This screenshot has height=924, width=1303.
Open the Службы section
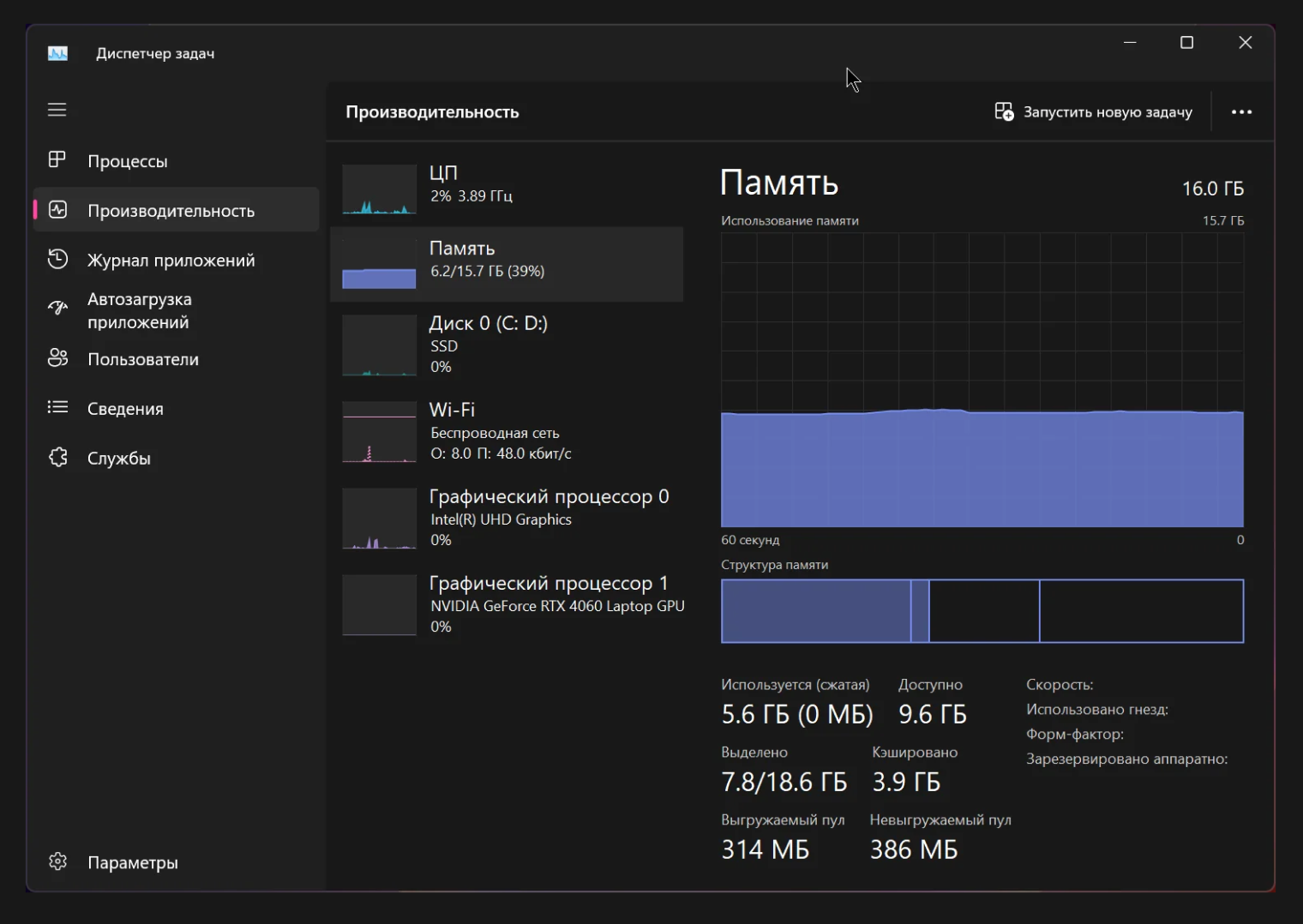point(120,458)
